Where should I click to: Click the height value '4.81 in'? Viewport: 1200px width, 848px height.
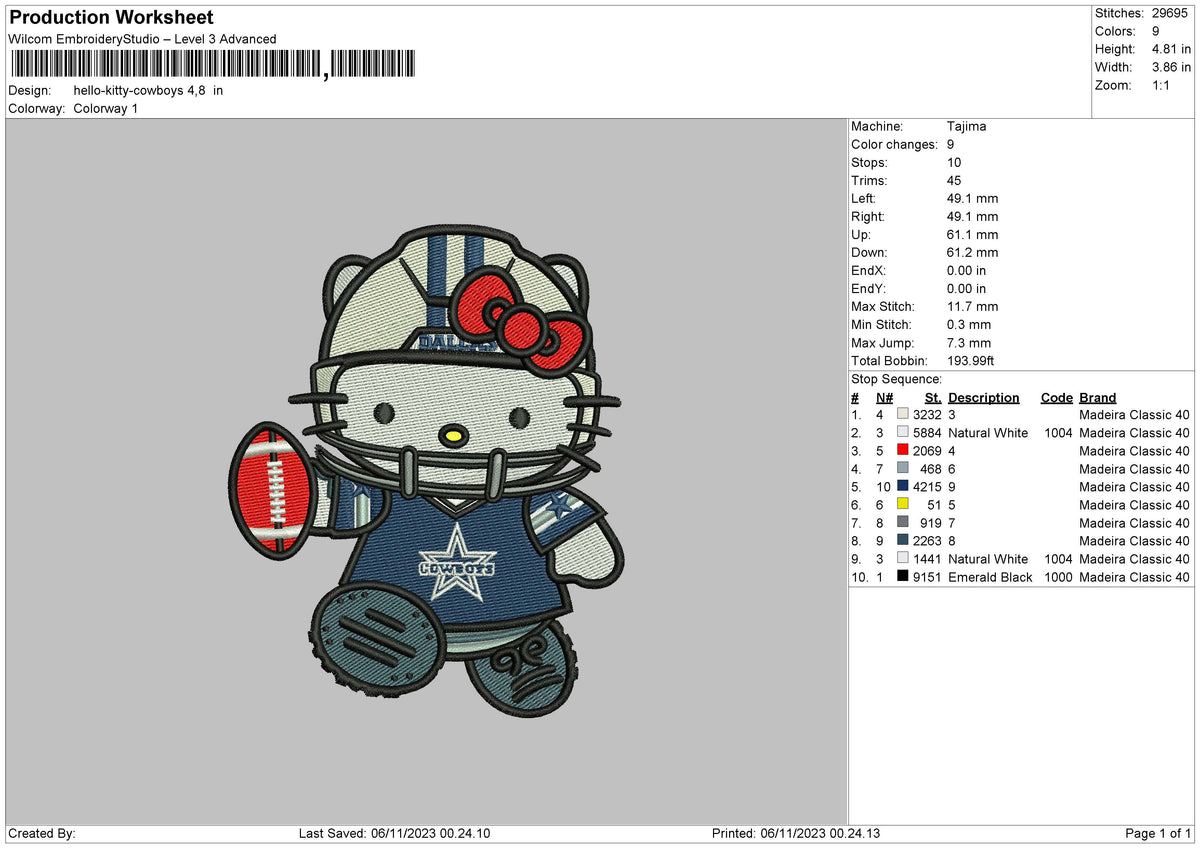pyautogui.click(x=1172, y=49)
